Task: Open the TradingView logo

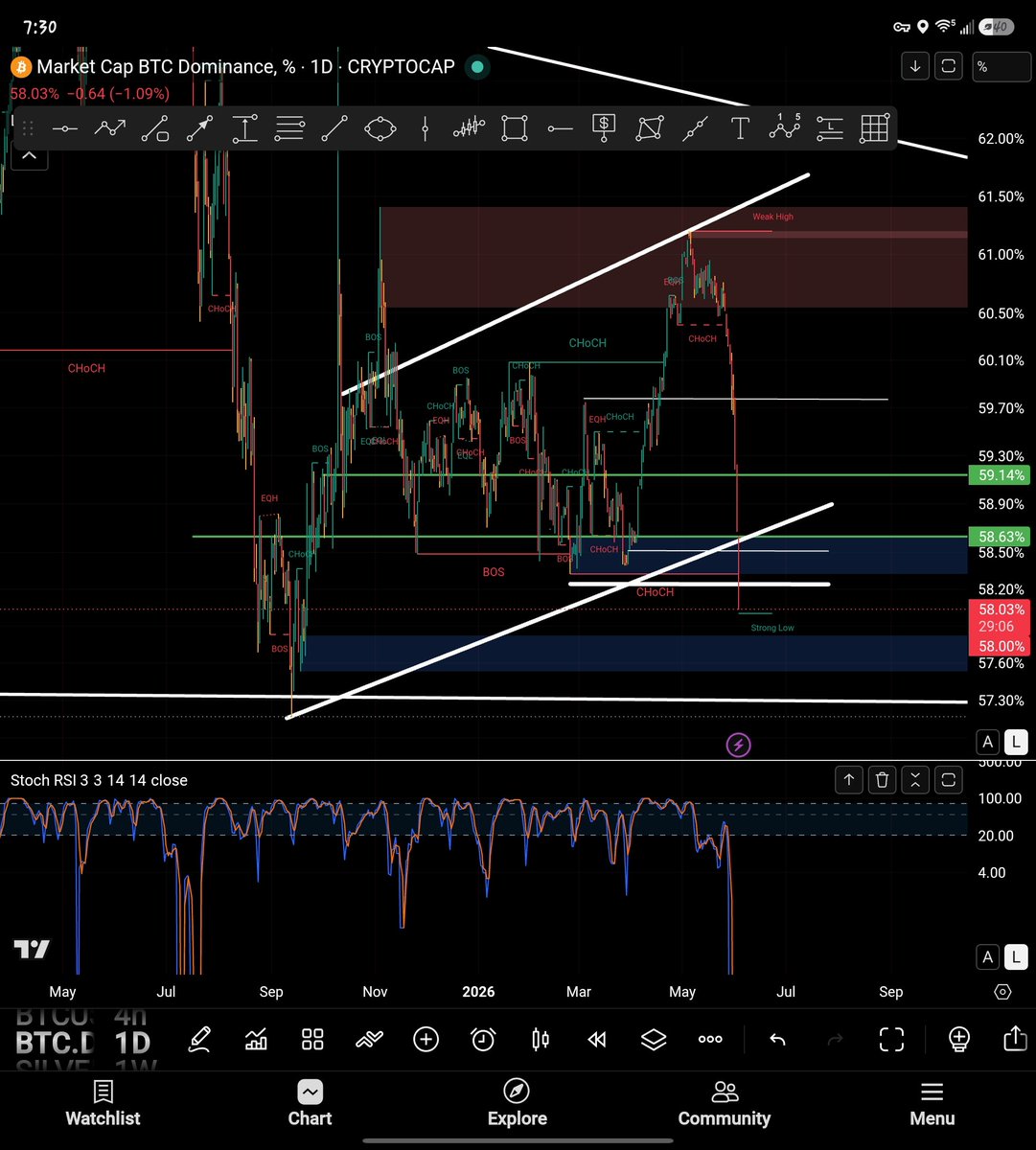Action: (31, 950)
